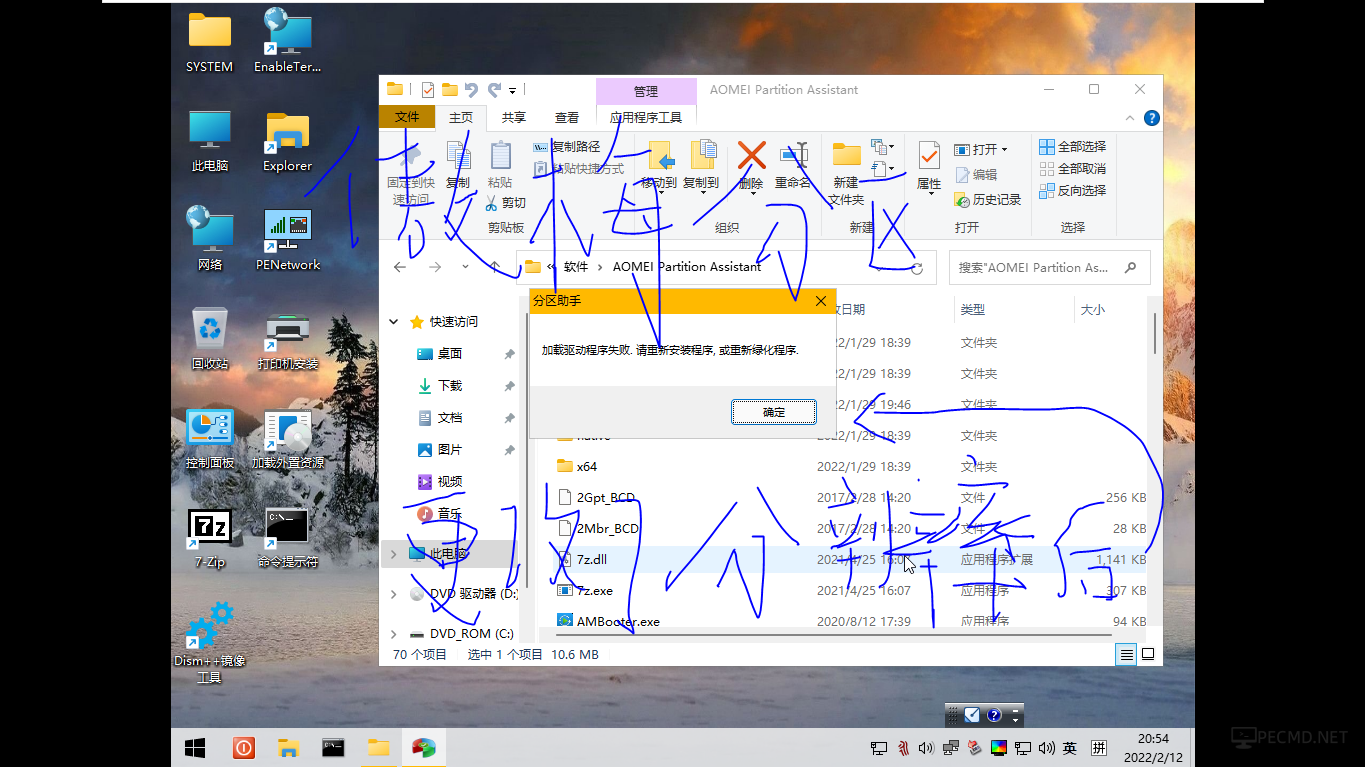This screenshot has height=767, width=1365.
Task: Click the Back navigation arrow
Action: click(x=400, y=267)
